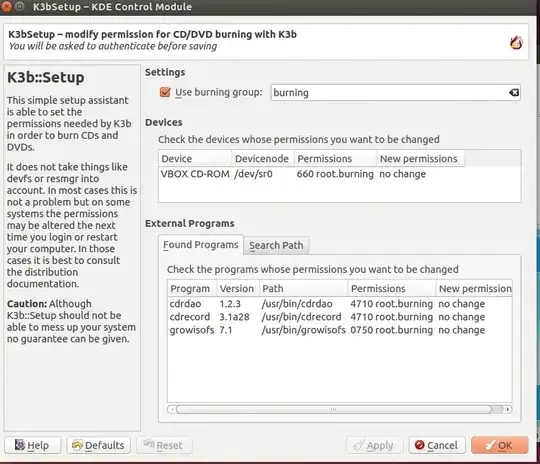Click the horizontal scrollbar left arrow
The height and width of the screenshot is (464, 540).
coord(172,409)
